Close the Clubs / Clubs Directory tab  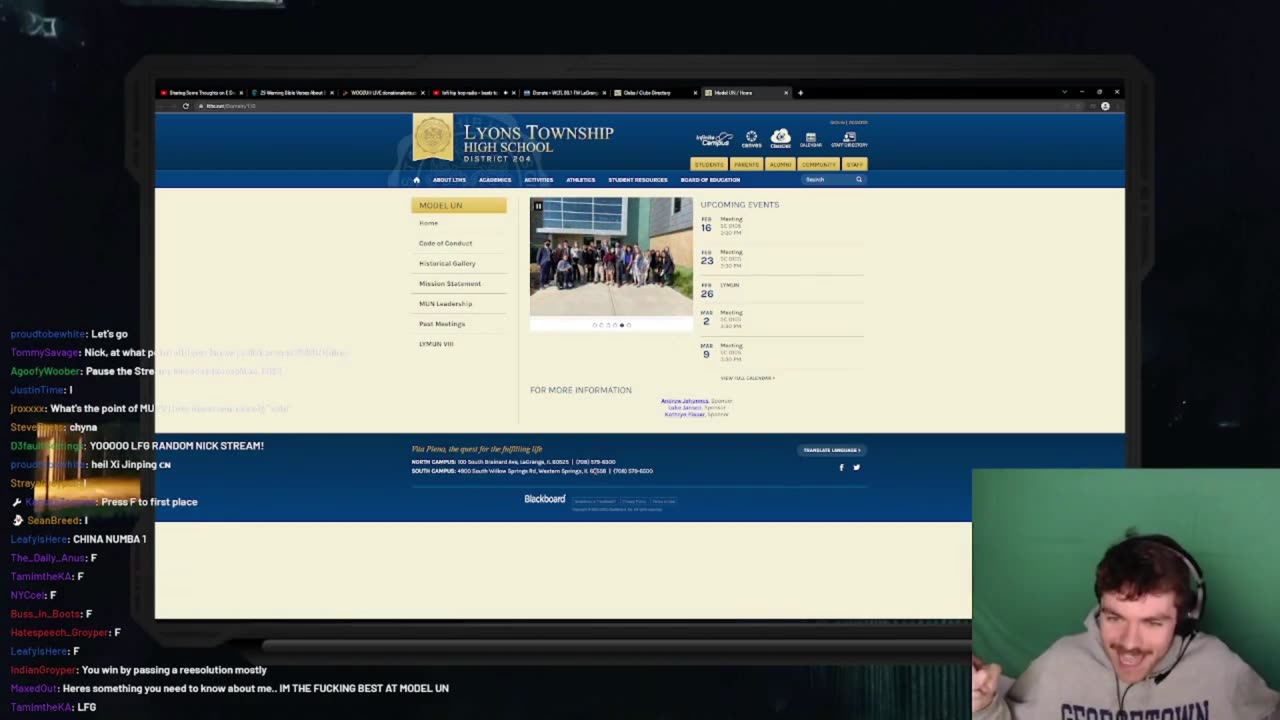695,93
